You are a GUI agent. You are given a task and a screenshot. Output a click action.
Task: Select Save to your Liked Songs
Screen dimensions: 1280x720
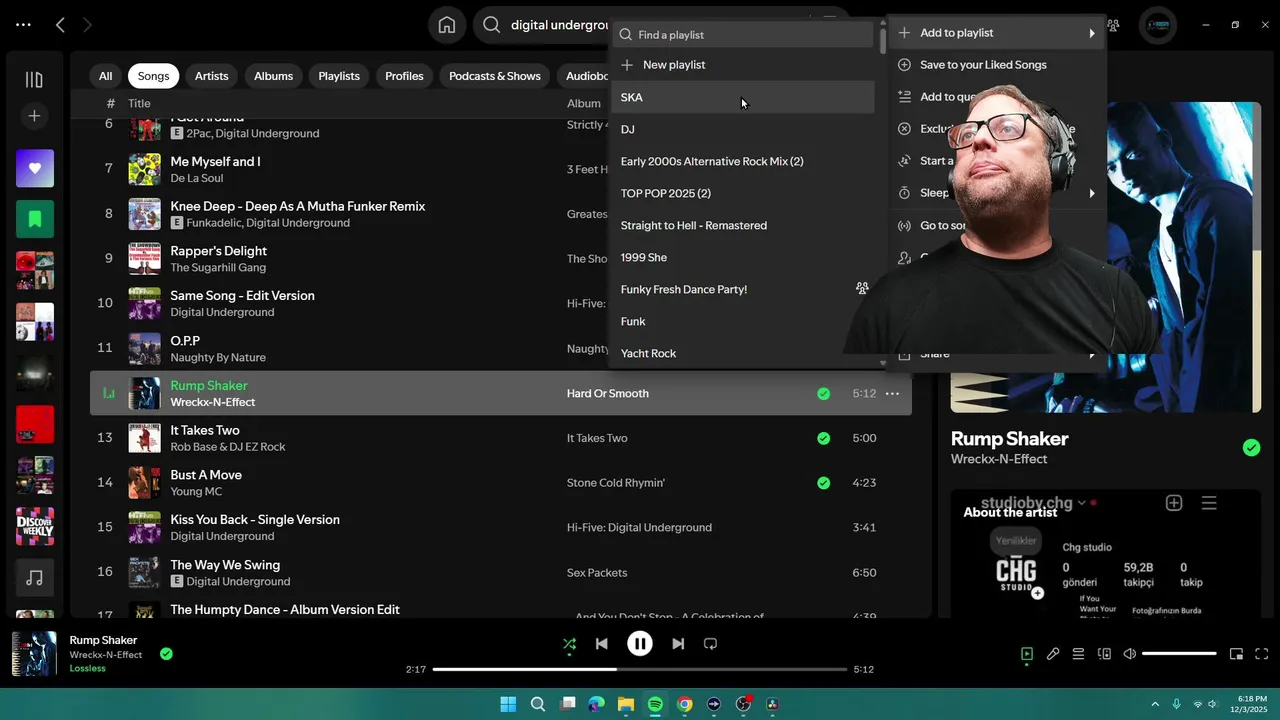pyautogui.click(x=997, y=65)
